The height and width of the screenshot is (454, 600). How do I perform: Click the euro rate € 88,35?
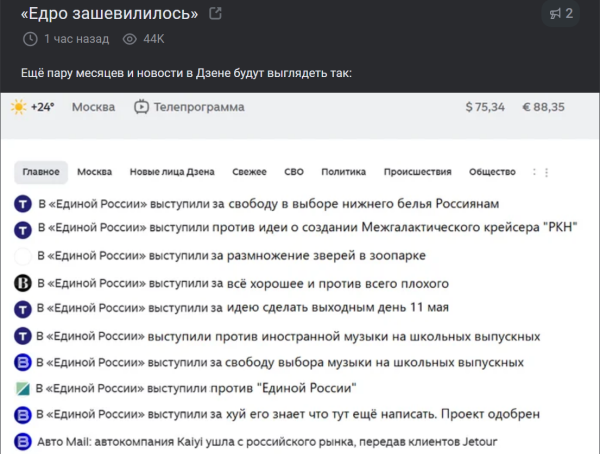[543, 107]
